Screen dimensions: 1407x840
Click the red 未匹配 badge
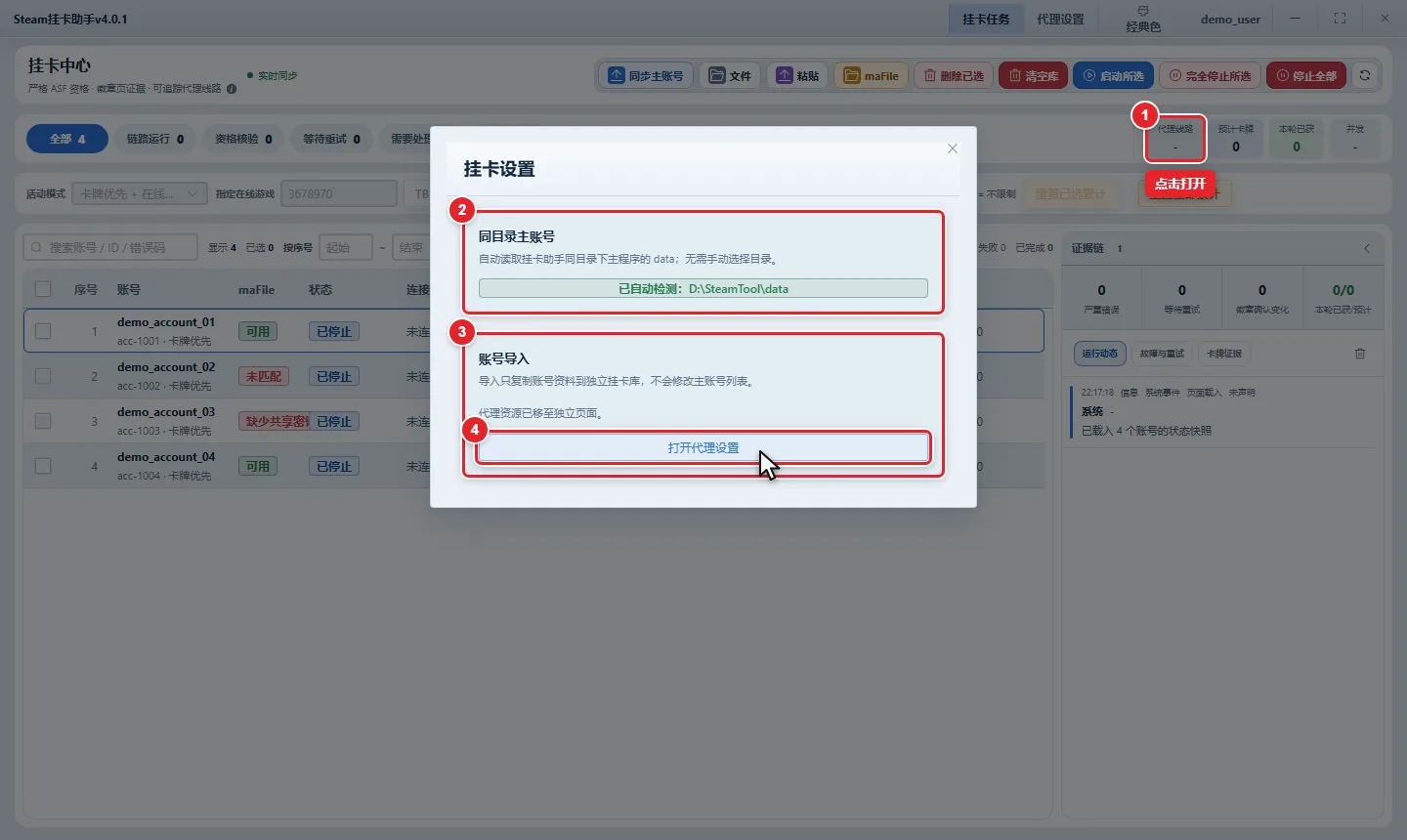pyautogui.click(x=264, y=376)
